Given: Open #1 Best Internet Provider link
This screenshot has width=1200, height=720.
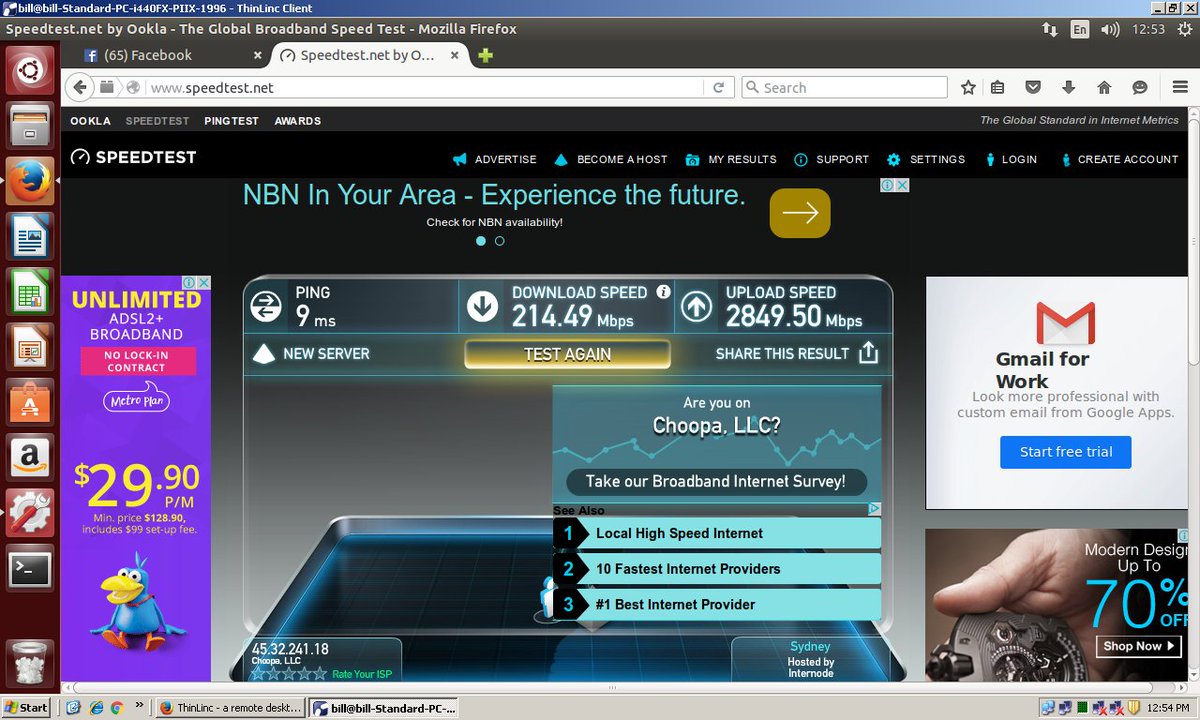Looking at the screenshot, I should tap(717, 604).
